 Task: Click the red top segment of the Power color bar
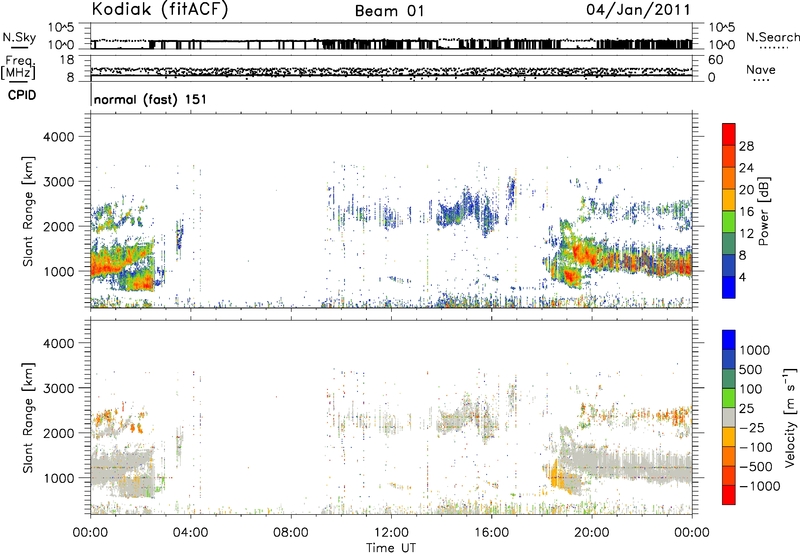click(x=729, y=135)
